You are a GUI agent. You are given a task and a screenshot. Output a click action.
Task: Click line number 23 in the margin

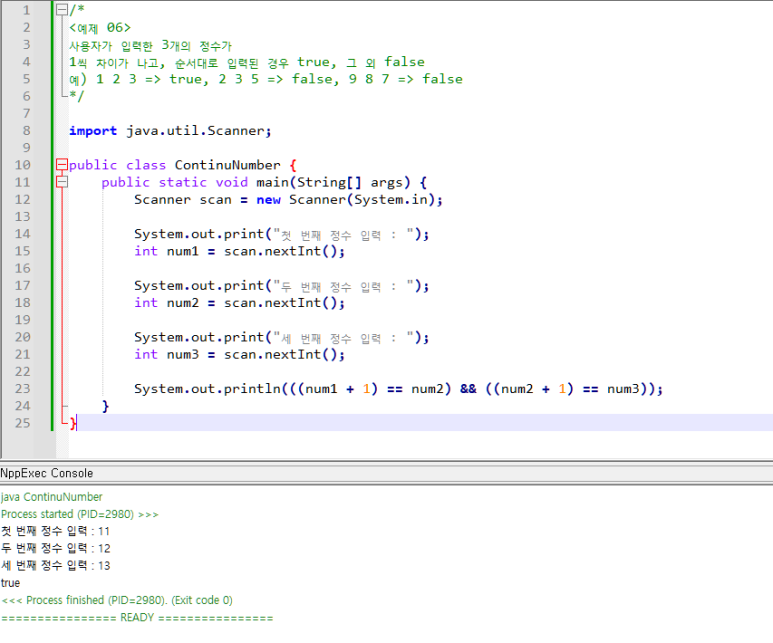tap(22, 389)
